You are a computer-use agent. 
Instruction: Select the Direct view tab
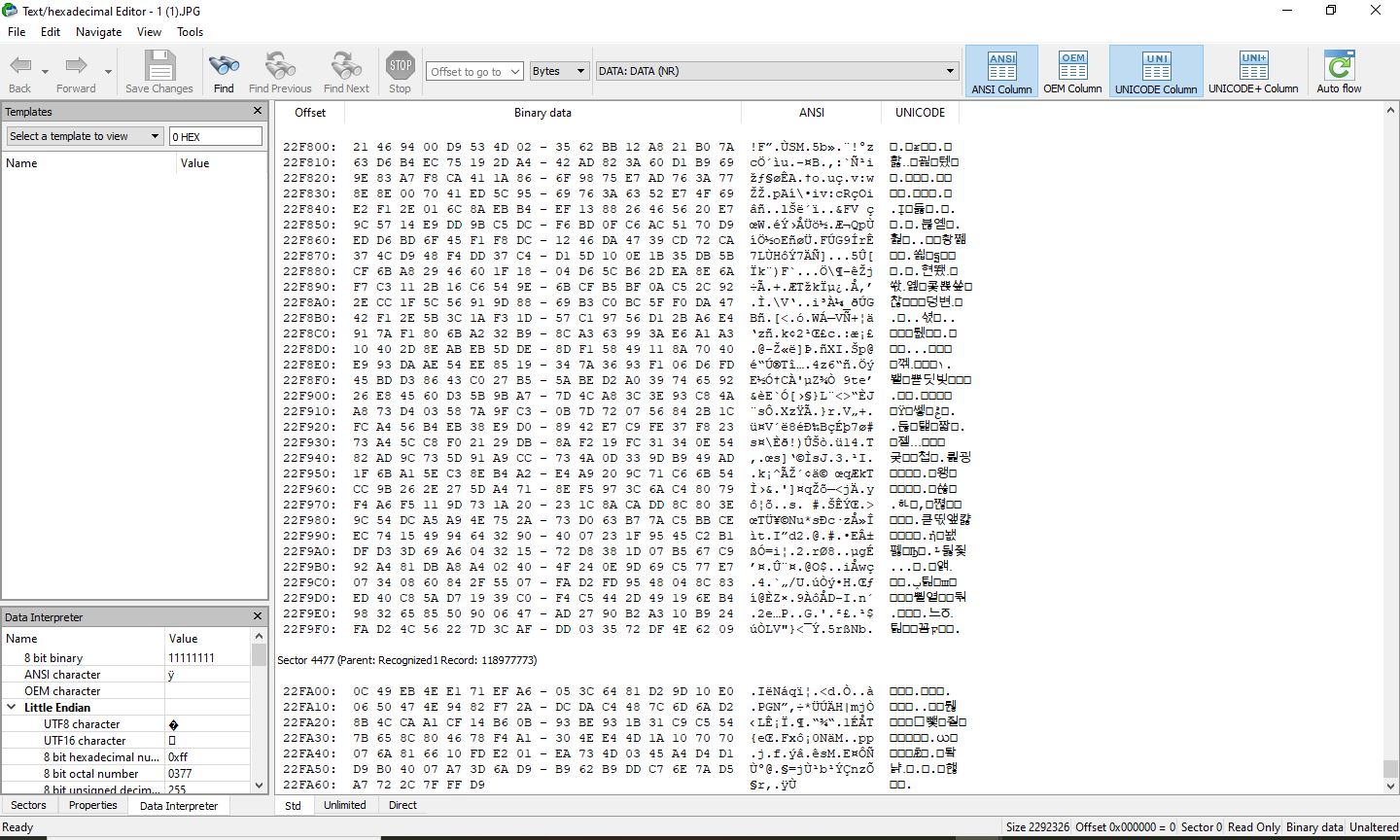coord(402,805)
